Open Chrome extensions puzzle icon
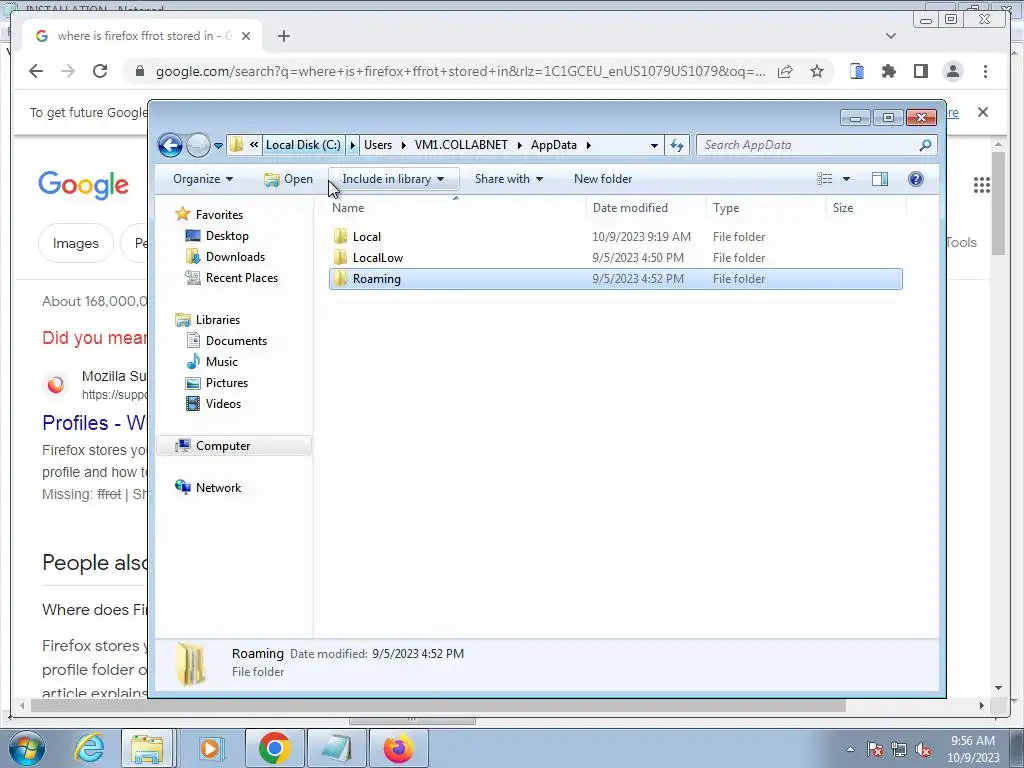The image size is (1024, 768). (x=888, y=71)
